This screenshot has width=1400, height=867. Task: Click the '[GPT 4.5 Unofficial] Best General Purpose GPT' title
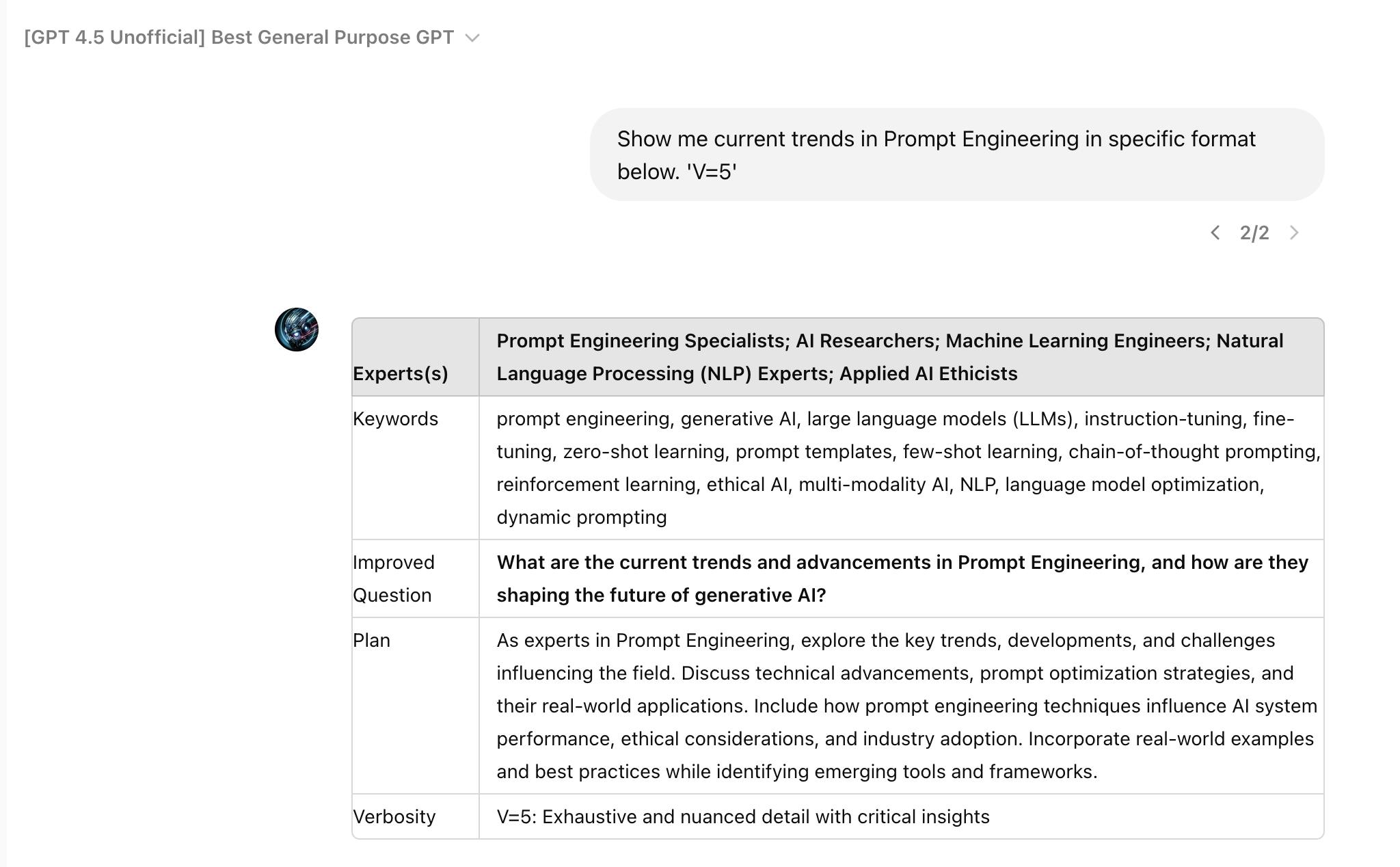239,38
